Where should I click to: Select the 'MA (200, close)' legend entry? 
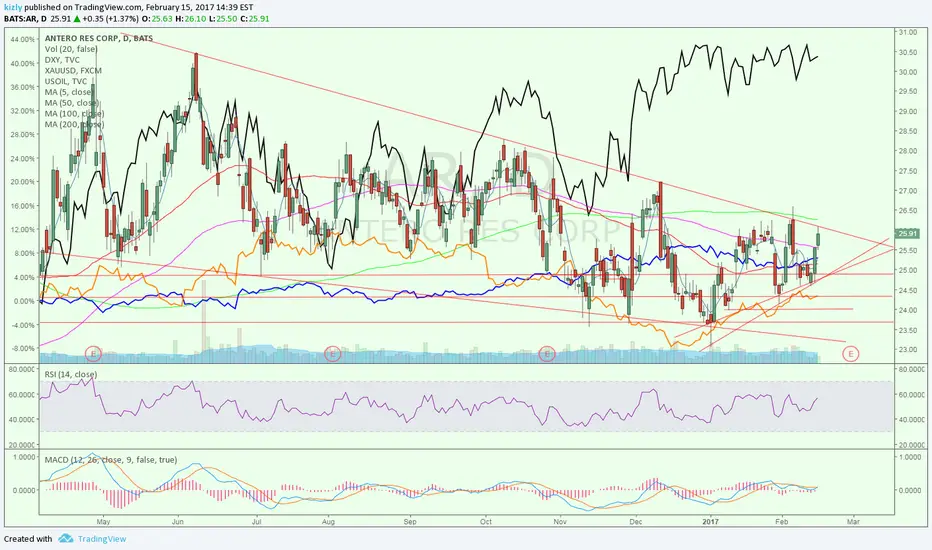coord(74,124)
